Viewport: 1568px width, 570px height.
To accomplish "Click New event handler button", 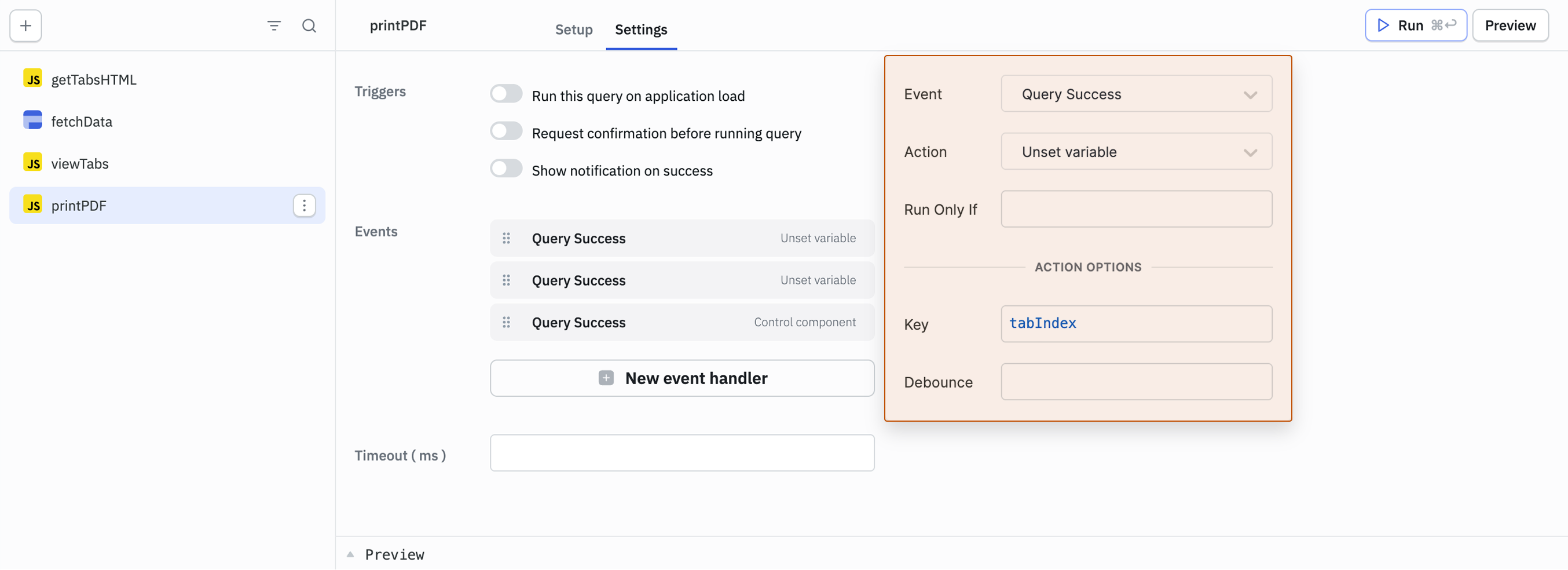I will [682, 378].
